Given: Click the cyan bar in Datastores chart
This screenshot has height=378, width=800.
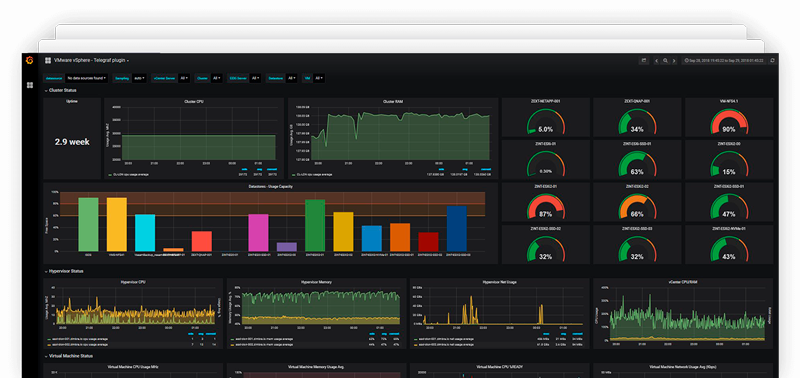Looking at the screenshot, I should (145, 233).
